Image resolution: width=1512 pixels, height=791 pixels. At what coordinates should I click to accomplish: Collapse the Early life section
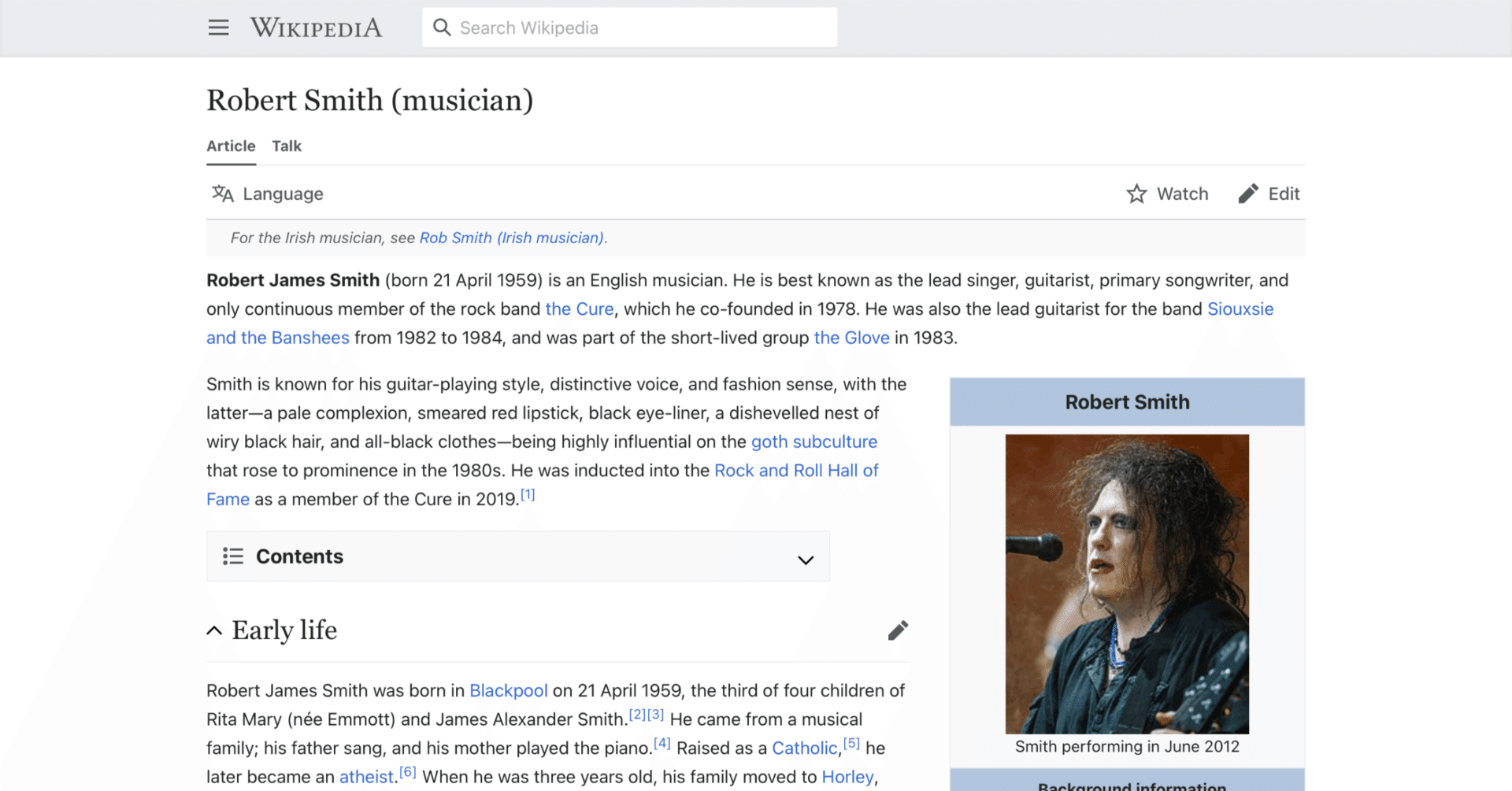coord(214,630)
